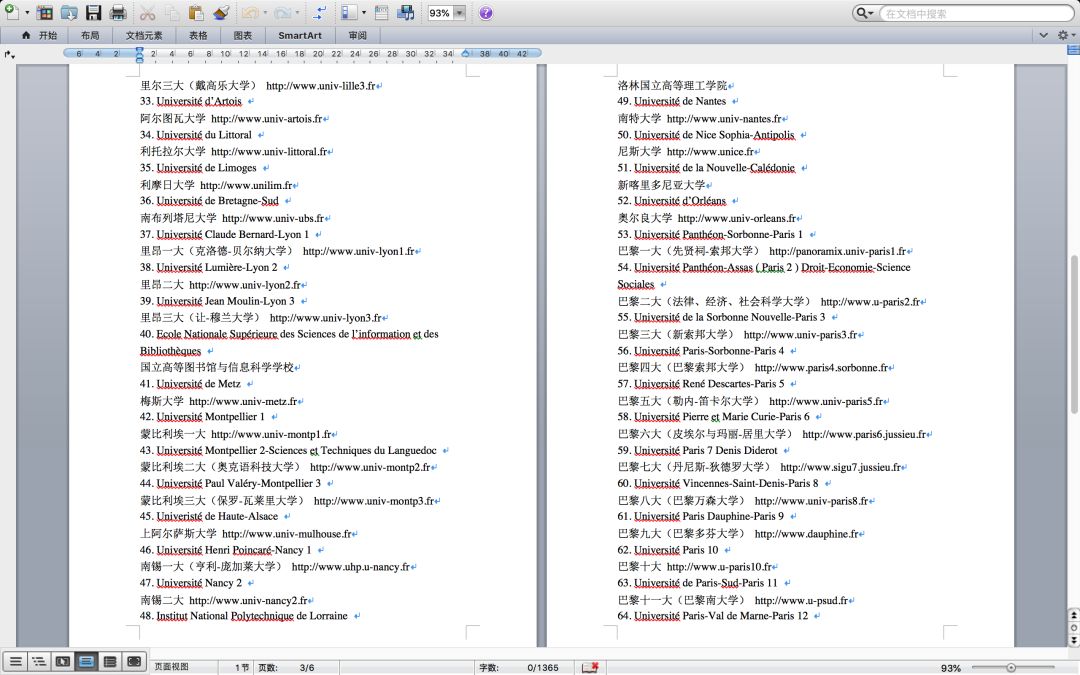
Task: Open the Undo history dropdown arrow
Action: click(264, 13)
